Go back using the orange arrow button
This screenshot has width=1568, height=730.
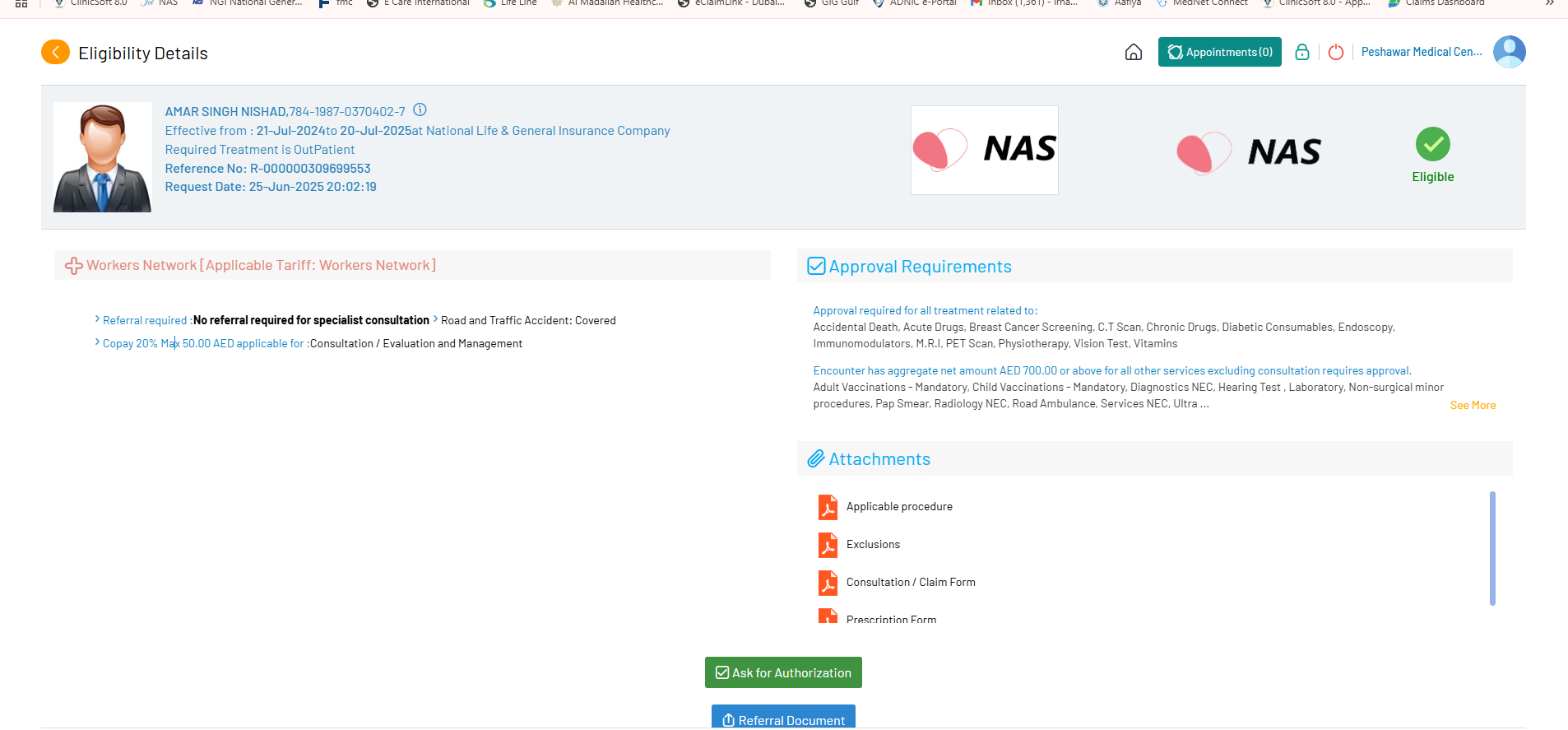(x=55, y=53)
